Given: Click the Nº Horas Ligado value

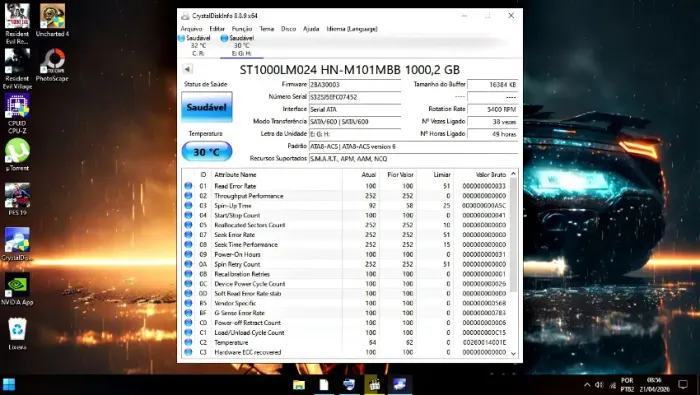Looking at the screenshot, I should pos(493,134).
